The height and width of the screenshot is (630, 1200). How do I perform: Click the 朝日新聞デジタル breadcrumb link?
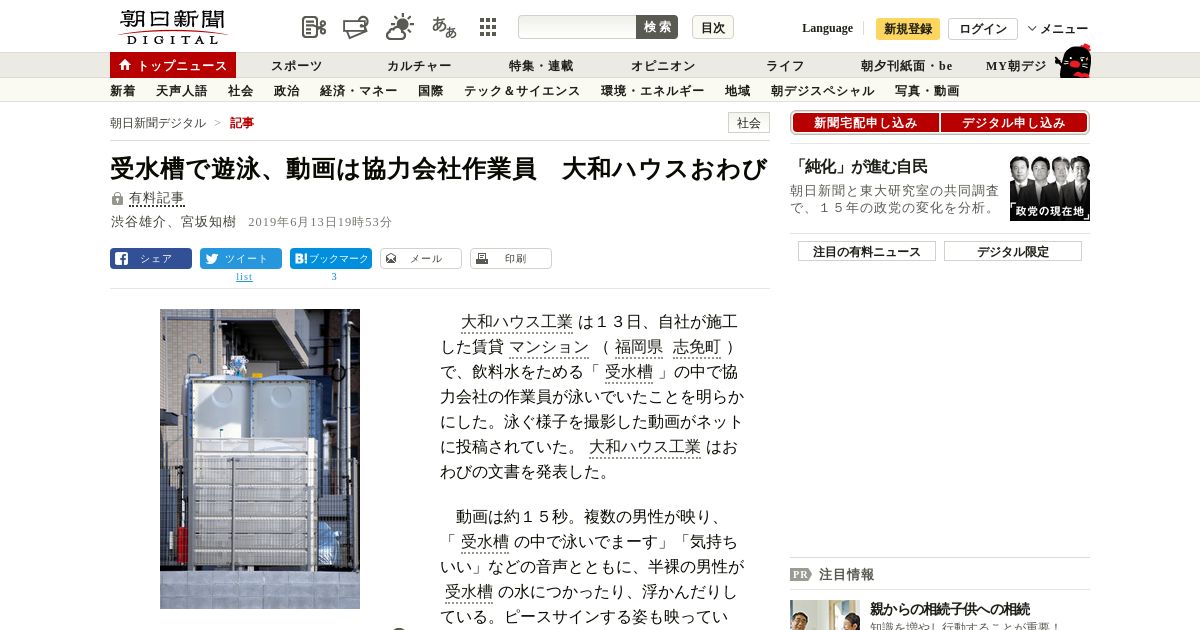coord(158,122)
